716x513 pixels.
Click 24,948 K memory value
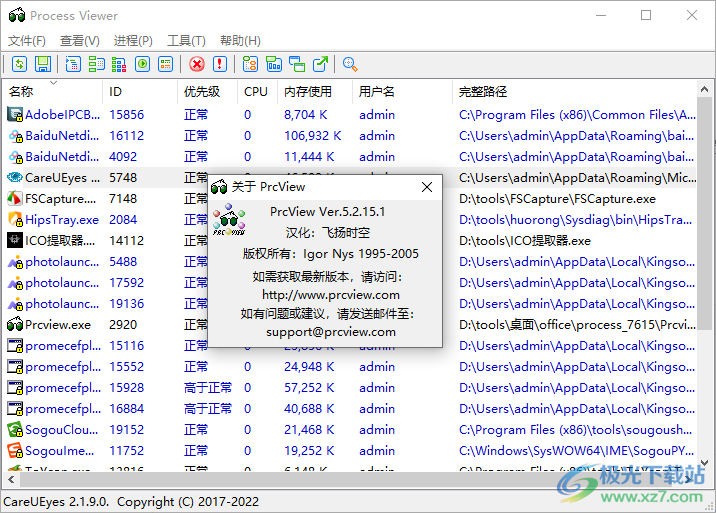(x=309, y=367)
